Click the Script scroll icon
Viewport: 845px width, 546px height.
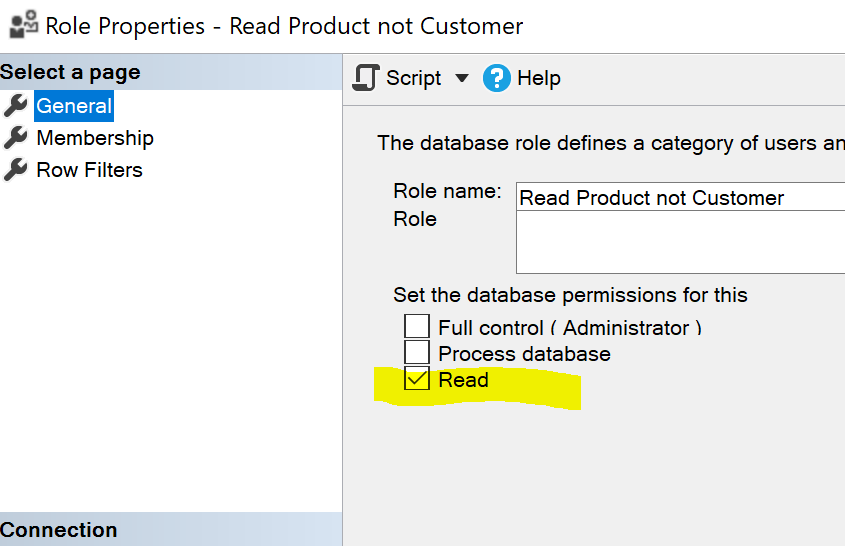(x=366, y=78)
